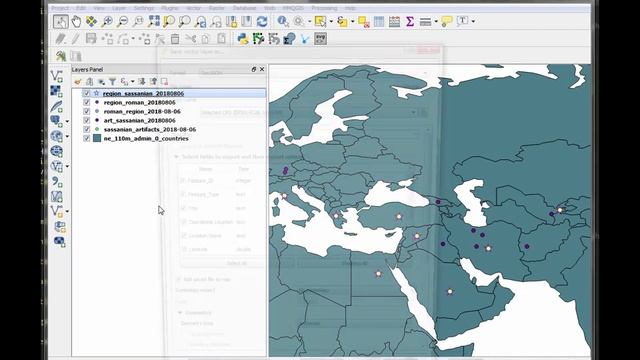This screenshot has width=640, height=360.
Task: Deselect features from all layers
Action: point(364,21)
